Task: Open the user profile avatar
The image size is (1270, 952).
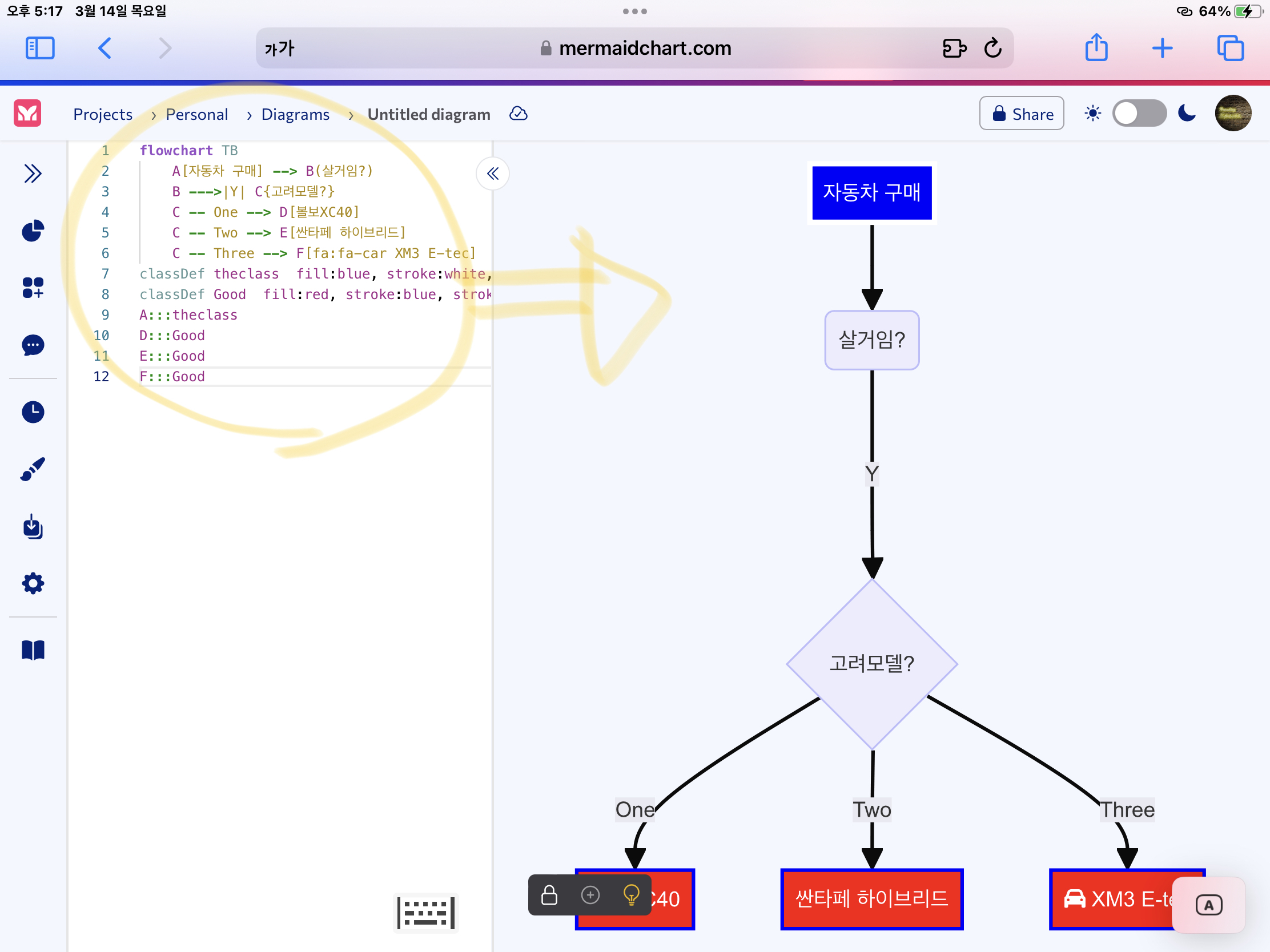Action: 1233,113
